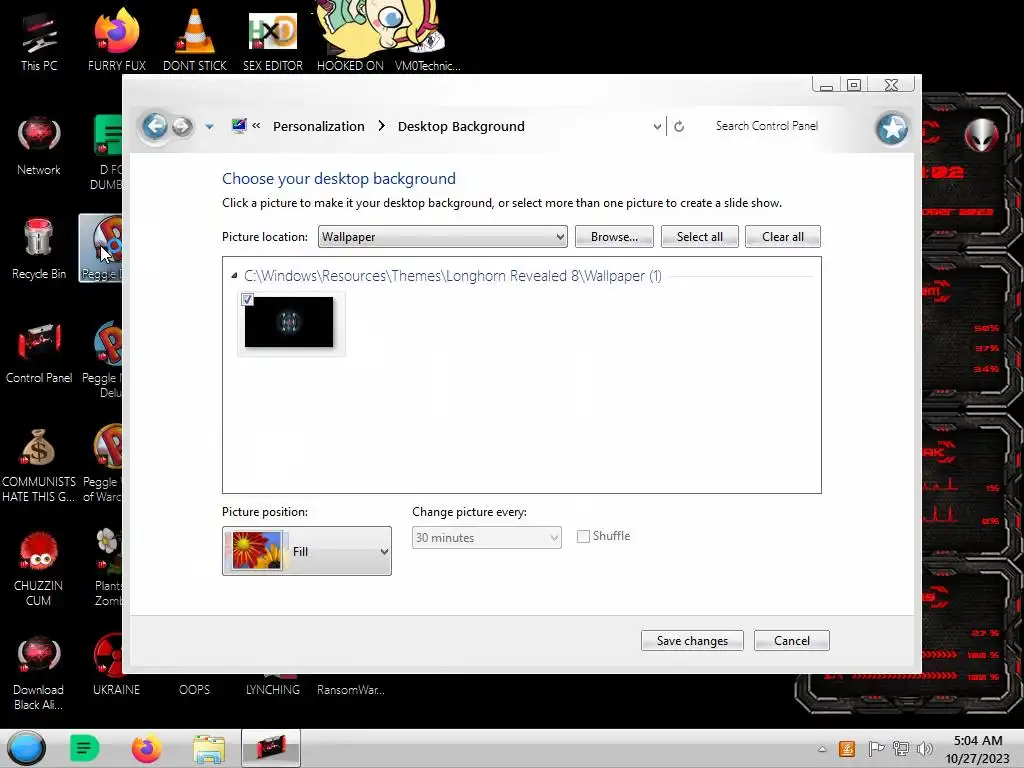Open the recent pages dropdown arrow

209,127
